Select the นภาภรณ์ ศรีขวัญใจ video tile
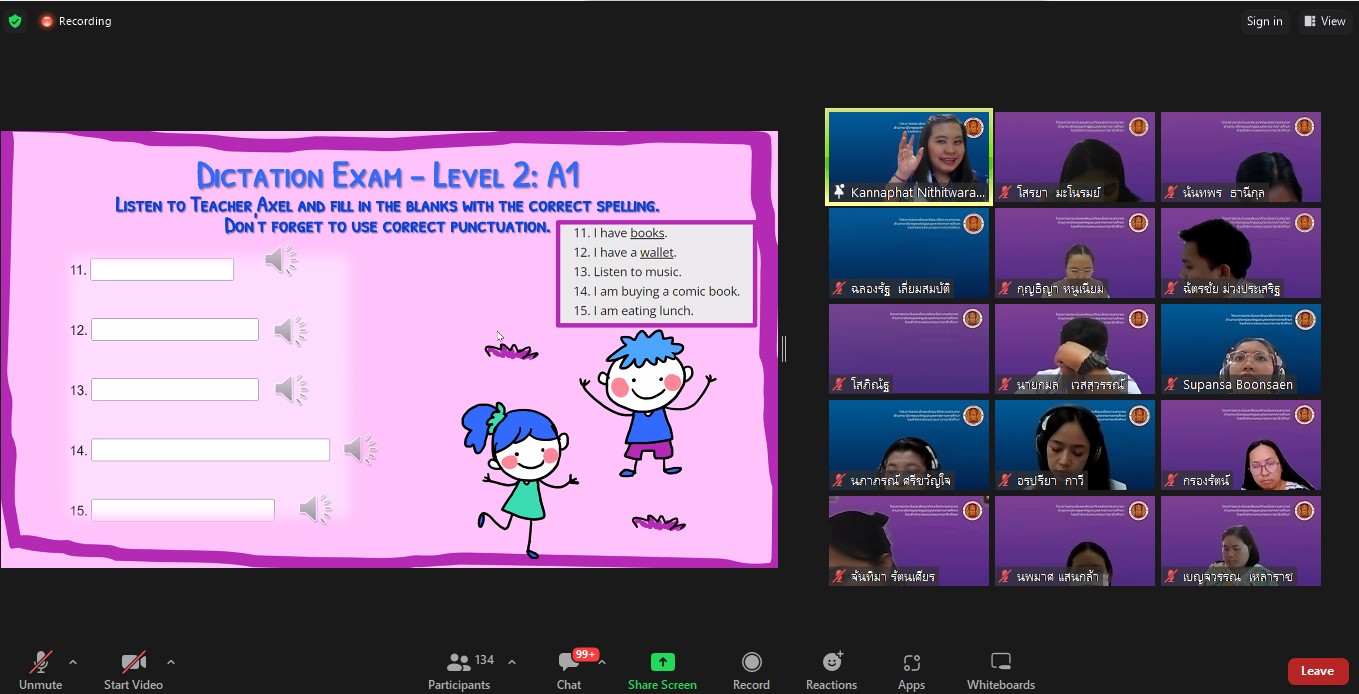The width and height of the screenshot is (1359, 694). (x=908, y=445)
